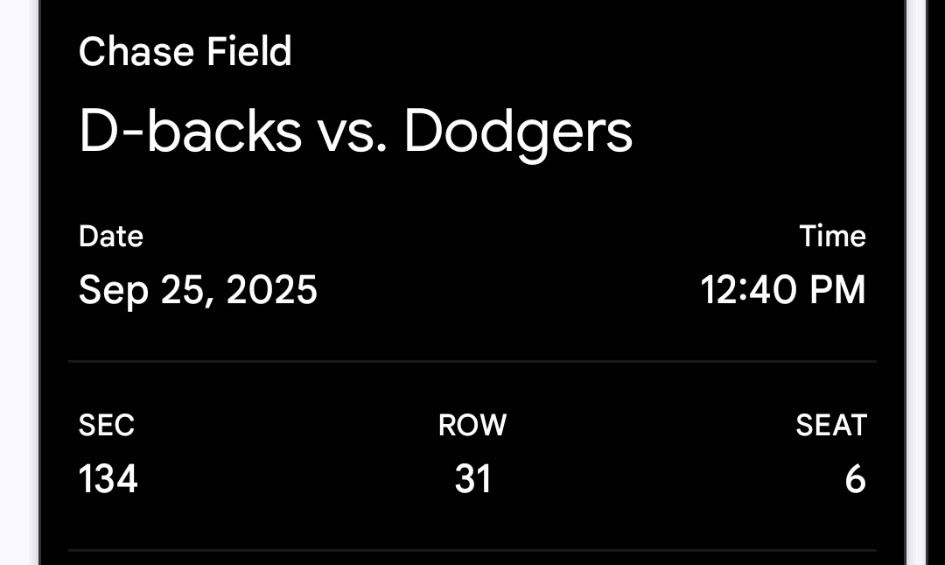Select the Sep 25 date value
The height and width of the screenshot is (565, 945).
click(x=145, y=290)
